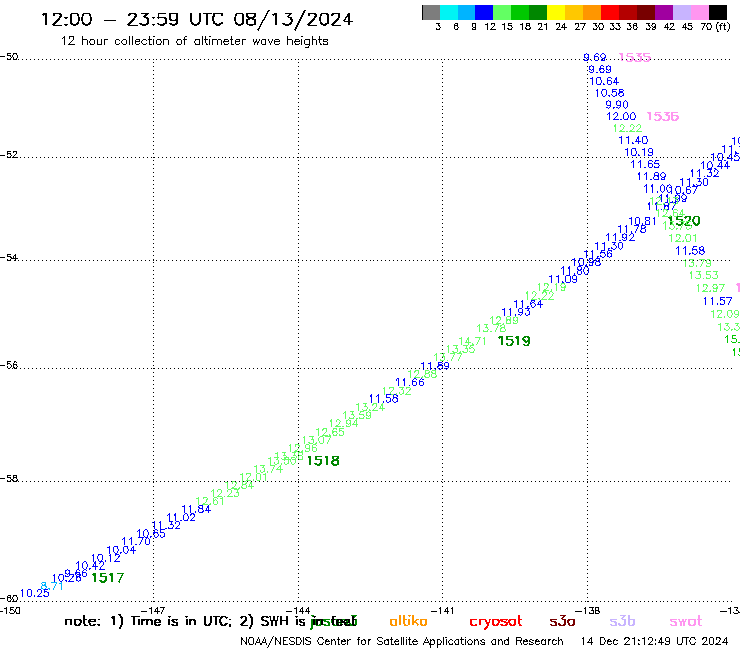
Task: Click wave height value 11.84
Action: coord(196,509)
